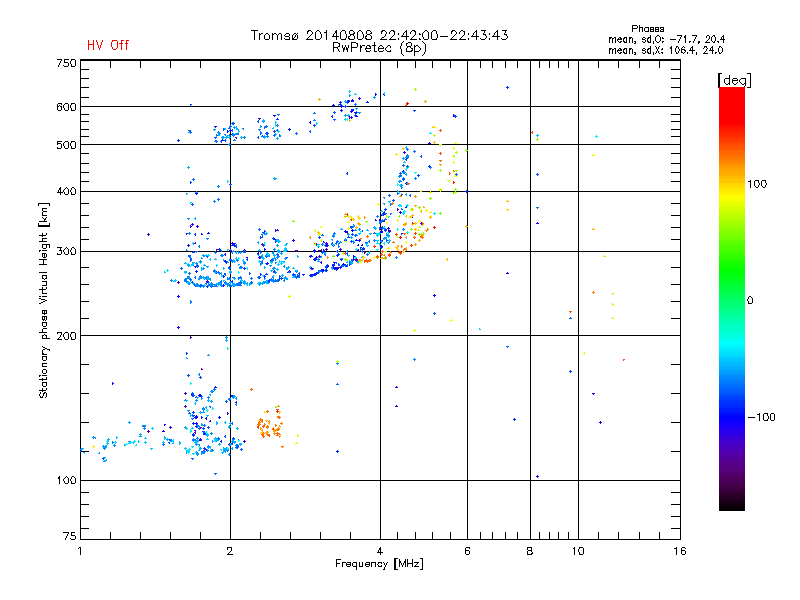Click the x-axis tick label '10'
800x600 pixels.
[578, 551]
